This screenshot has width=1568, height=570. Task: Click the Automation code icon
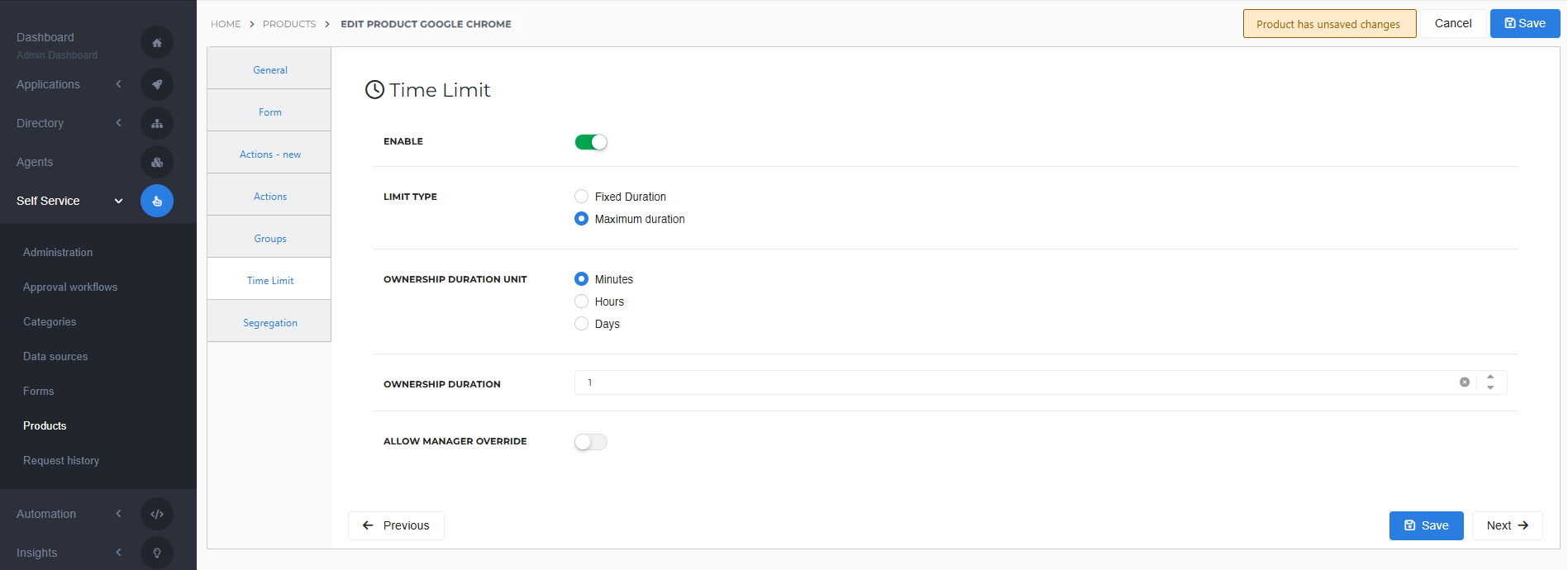click(157, 514)
